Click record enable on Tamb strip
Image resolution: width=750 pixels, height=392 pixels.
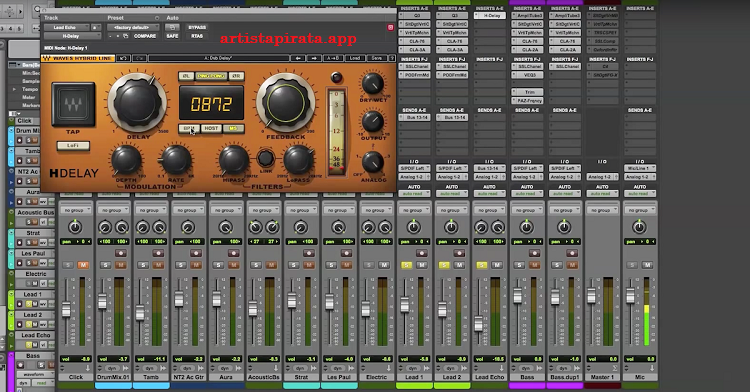pyautogui.click(x=158, y=253)
